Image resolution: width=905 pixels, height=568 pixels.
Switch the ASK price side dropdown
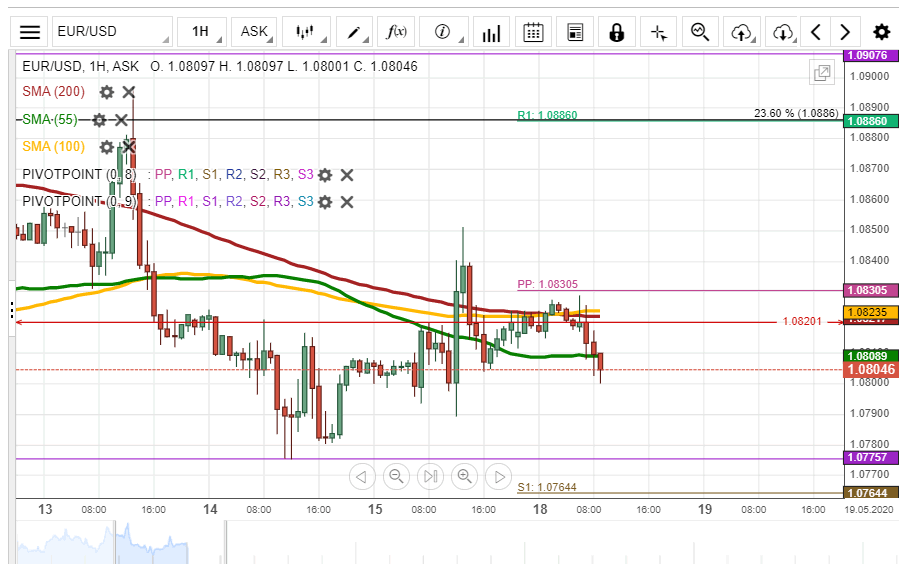[x=254, y=32]
